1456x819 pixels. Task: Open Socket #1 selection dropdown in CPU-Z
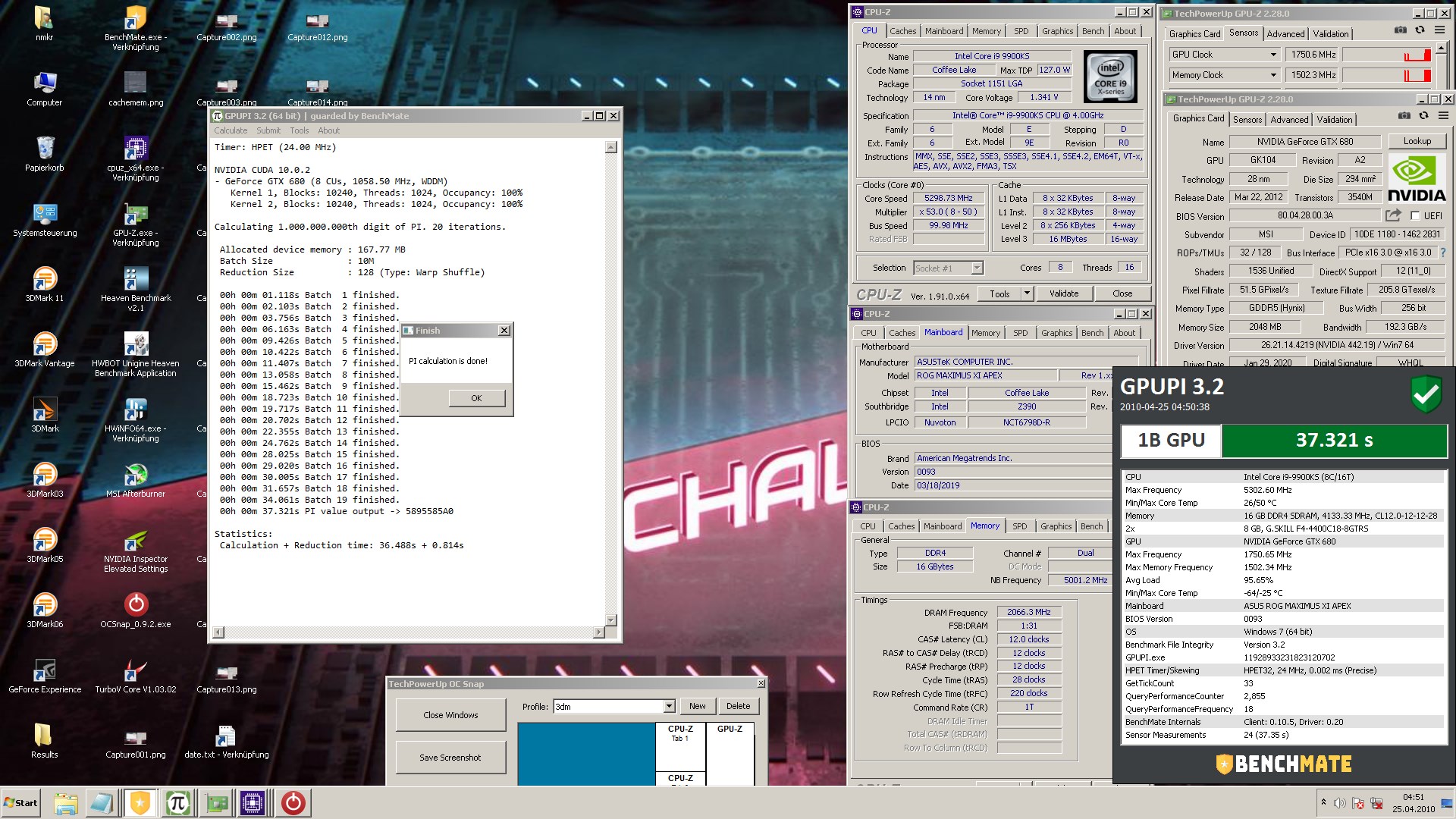tap(977, 268)
